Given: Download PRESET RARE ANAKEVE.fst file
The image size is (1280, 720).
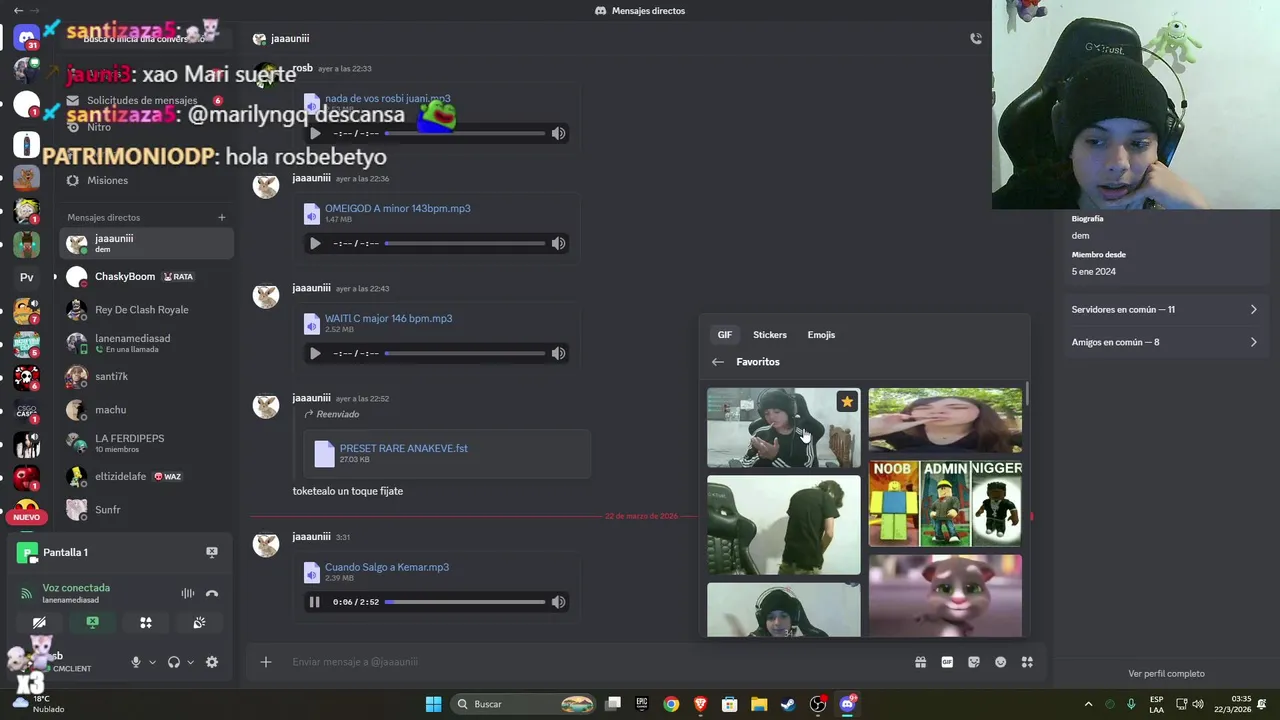Looking at the screenshot, I should click(403, 448).
